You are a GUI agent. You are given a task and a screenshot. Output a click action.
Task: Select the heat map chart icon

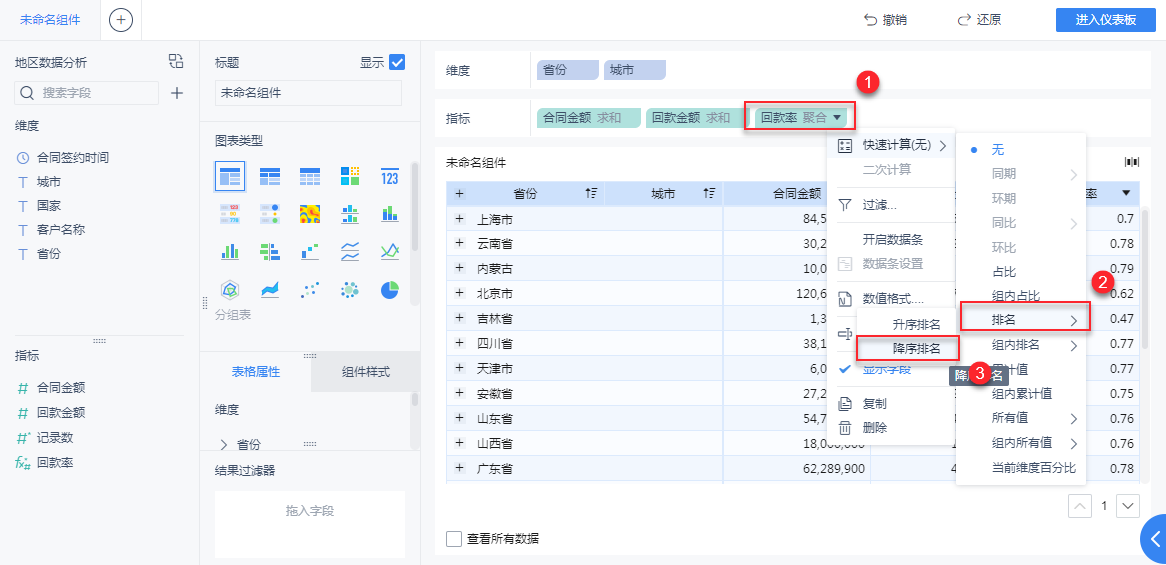coord(309,214)
